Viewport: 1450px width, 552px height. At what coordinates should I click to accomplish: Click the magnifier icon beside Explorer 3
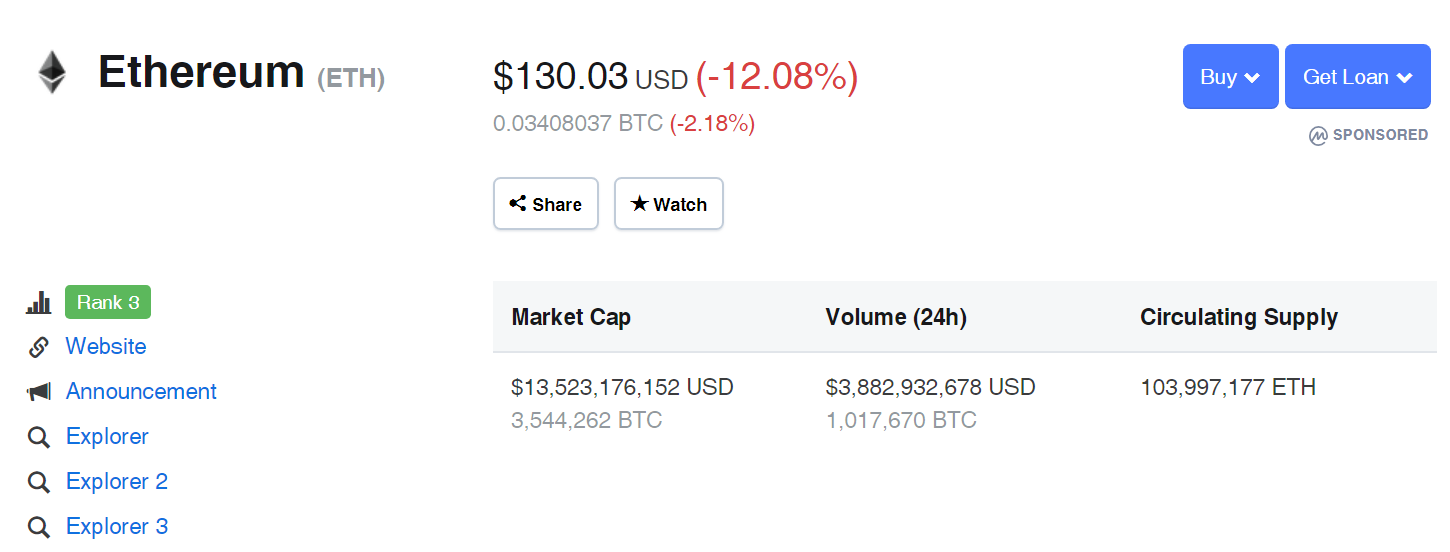pos(38,527)
